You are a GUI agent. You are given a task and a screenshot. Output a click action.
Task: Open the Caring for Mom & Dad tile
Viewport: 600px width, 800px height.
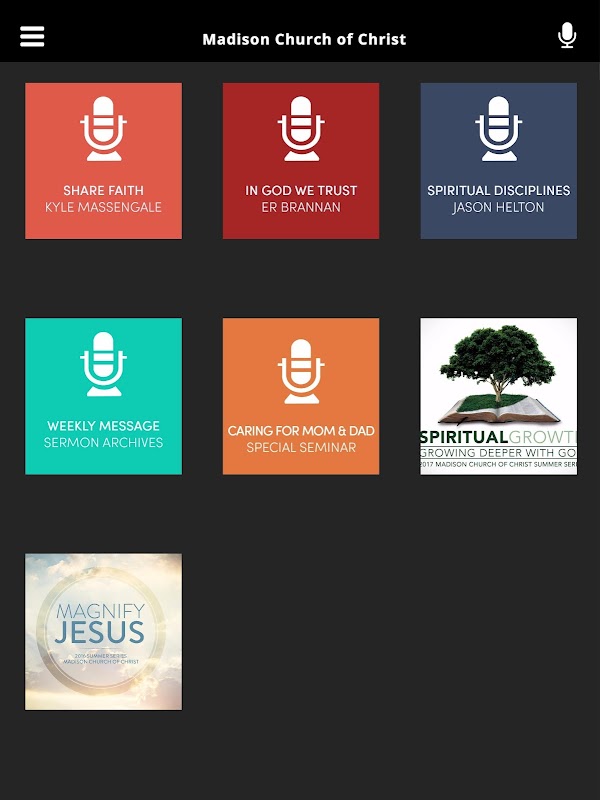point(301,396)
